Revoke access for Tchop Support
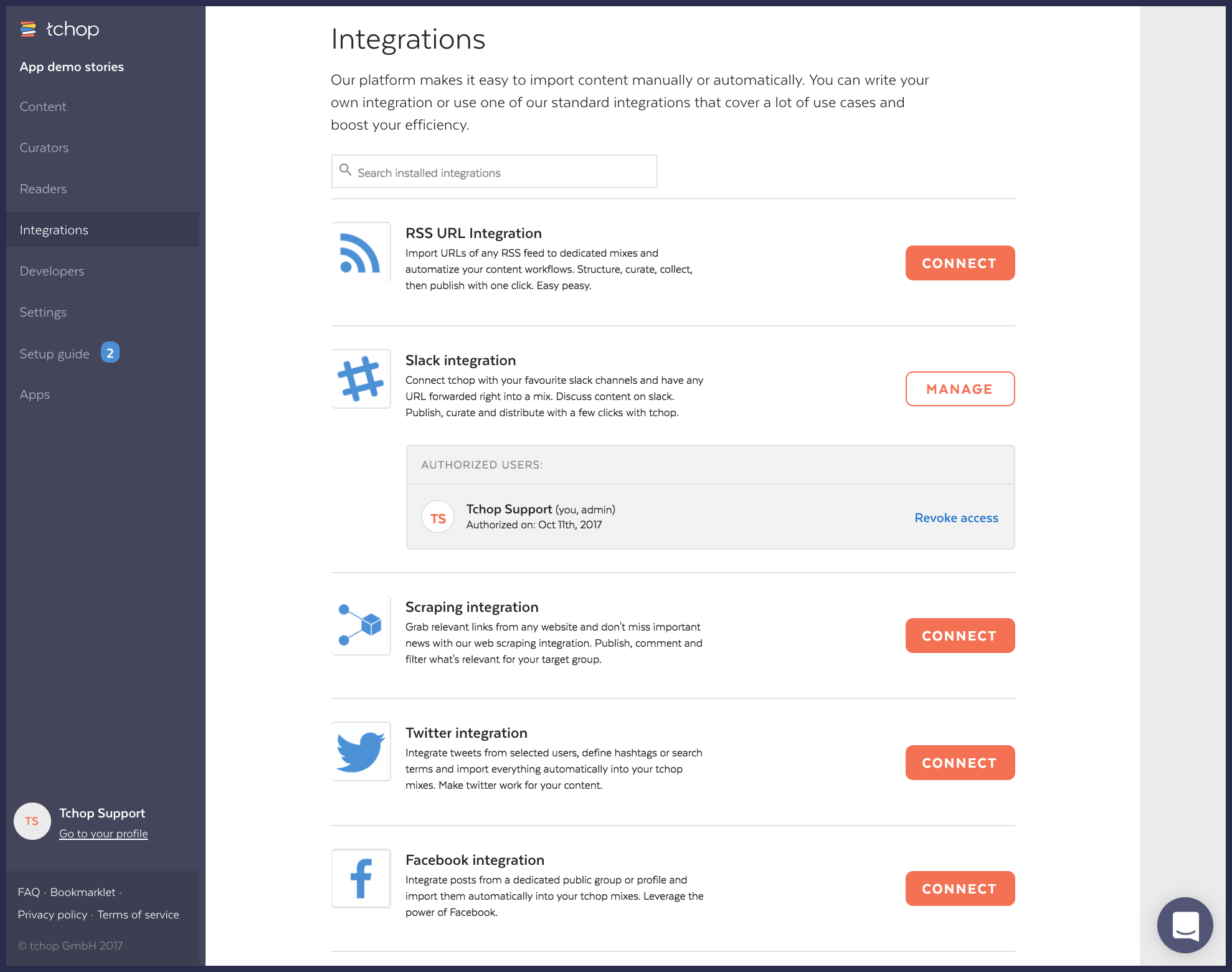The height and width of the screenshot is (972, 1232). tap(956, 518)
